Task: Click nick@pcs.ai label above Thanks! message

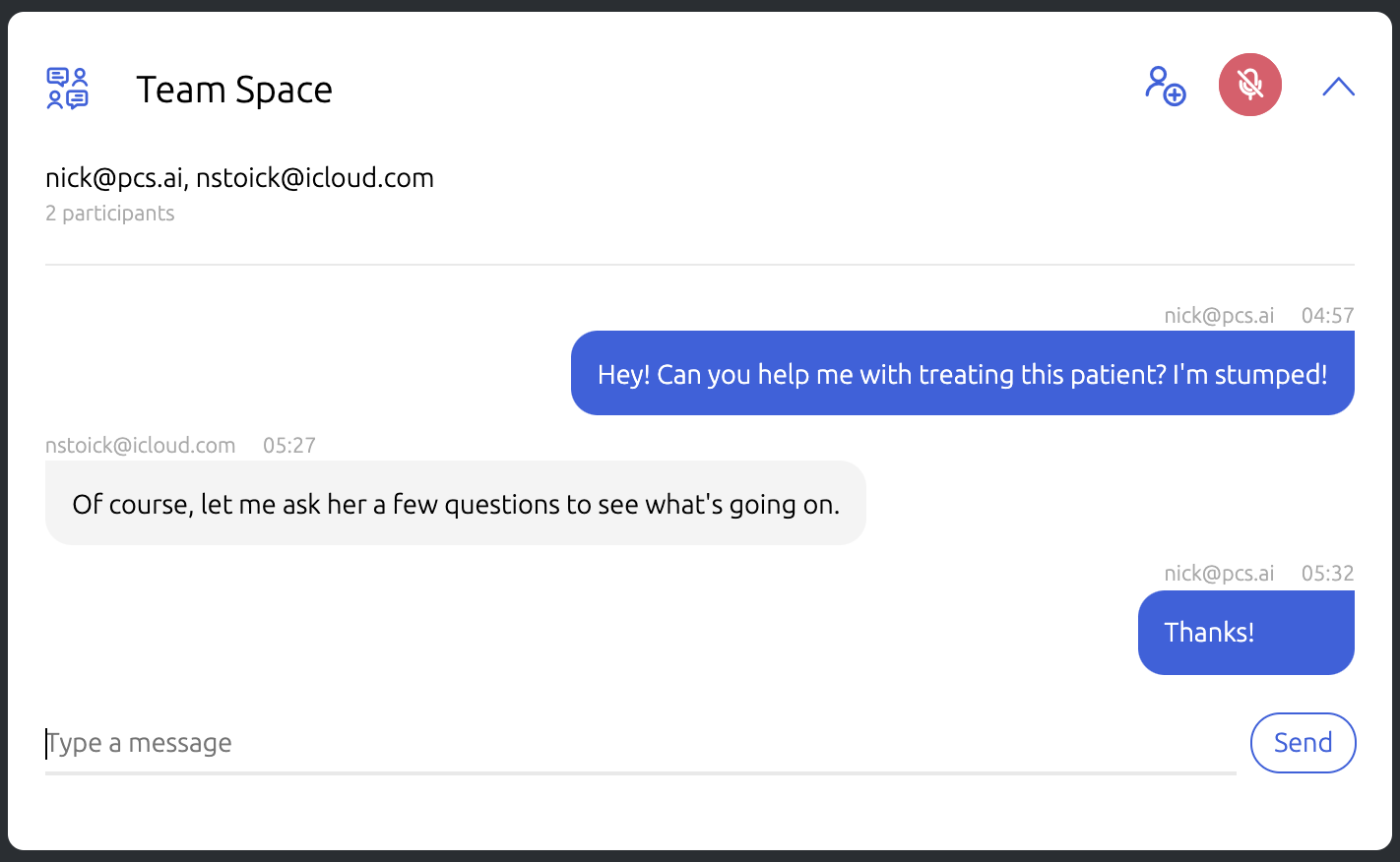Action: coord(1219,574)
